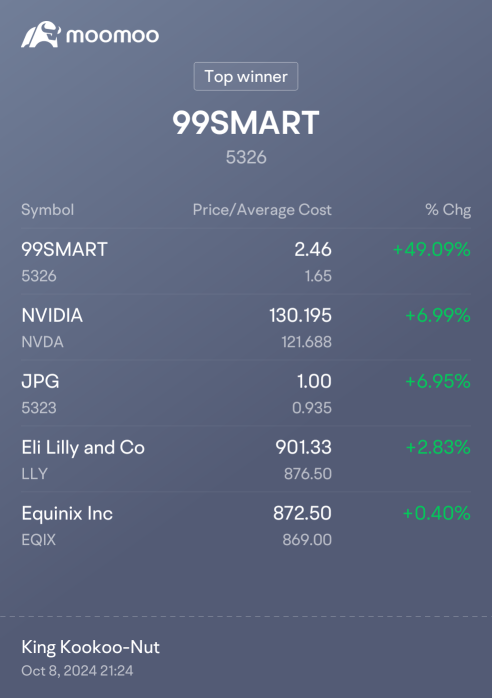
Task: Click the EQIX ticker symbol
Action: coord(39,540)
